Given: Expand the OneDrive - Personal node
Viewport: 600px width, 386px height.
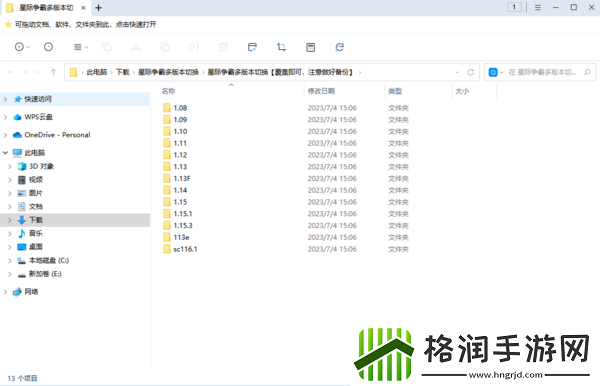Looking at the screenshot, I should pos(5,135).
